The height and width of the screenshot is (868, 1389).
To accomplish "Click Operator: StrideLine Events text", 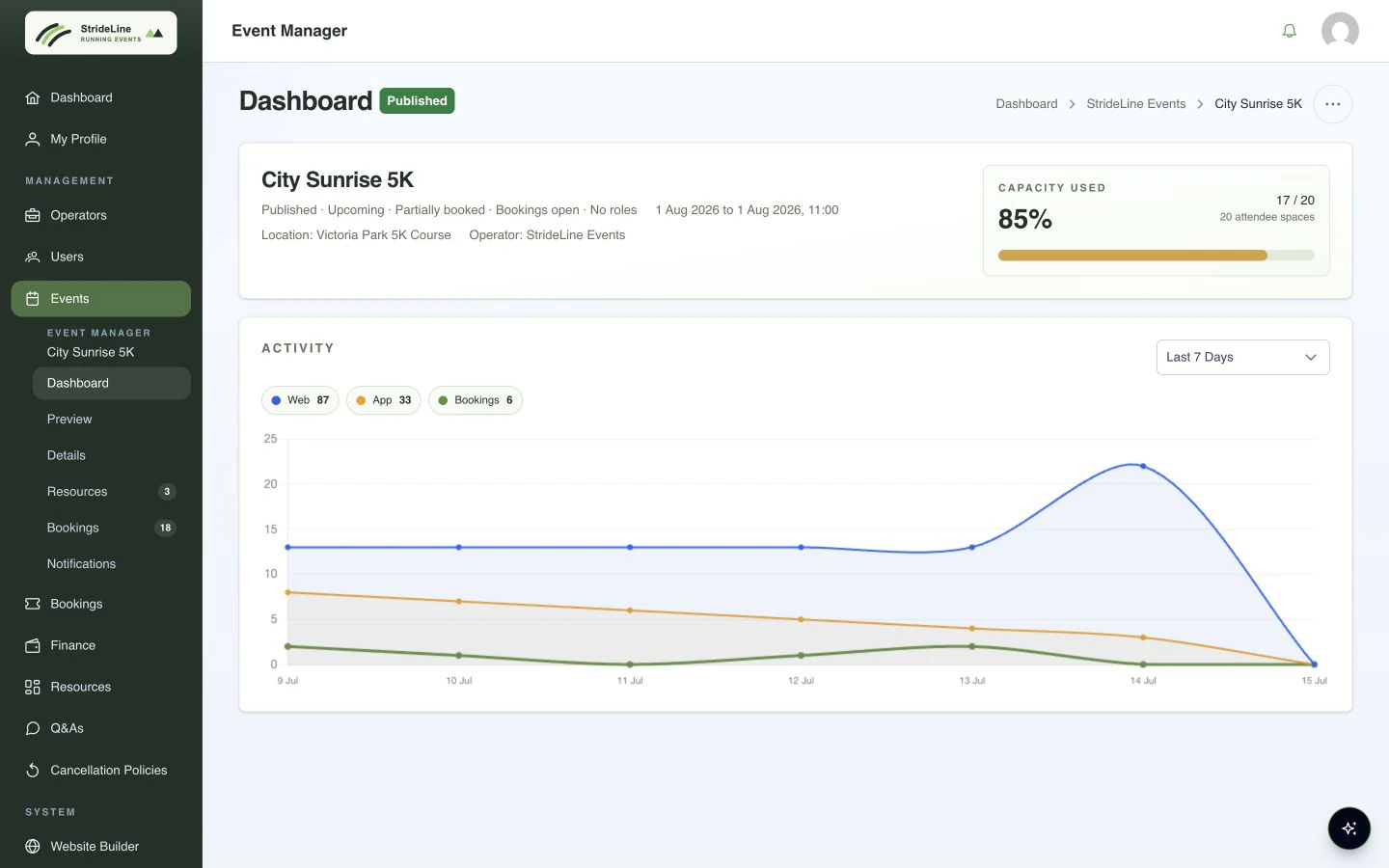I will 547,235.
